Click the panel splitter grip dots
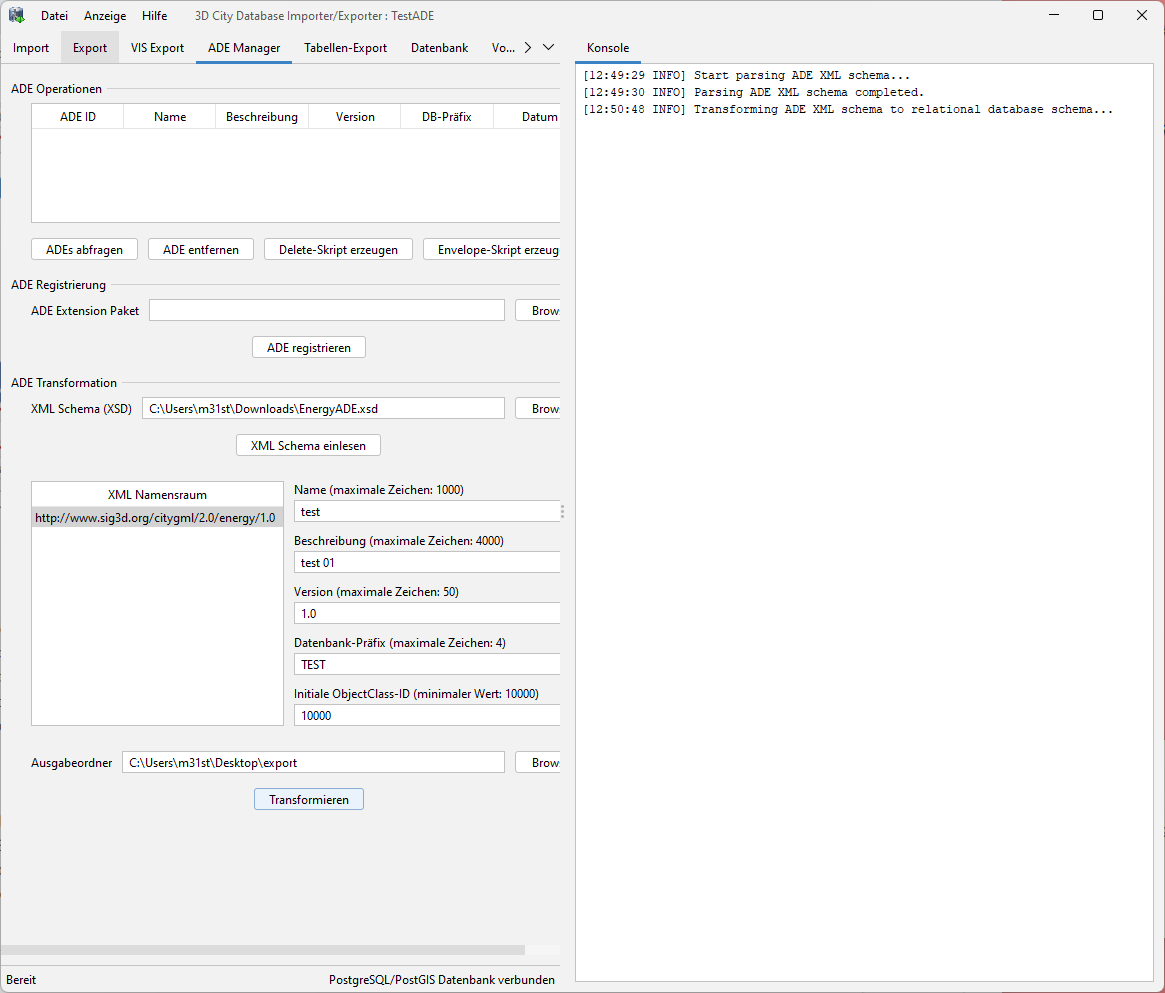This screenshot has height=993, width=1165. click(x=562, y=512)
